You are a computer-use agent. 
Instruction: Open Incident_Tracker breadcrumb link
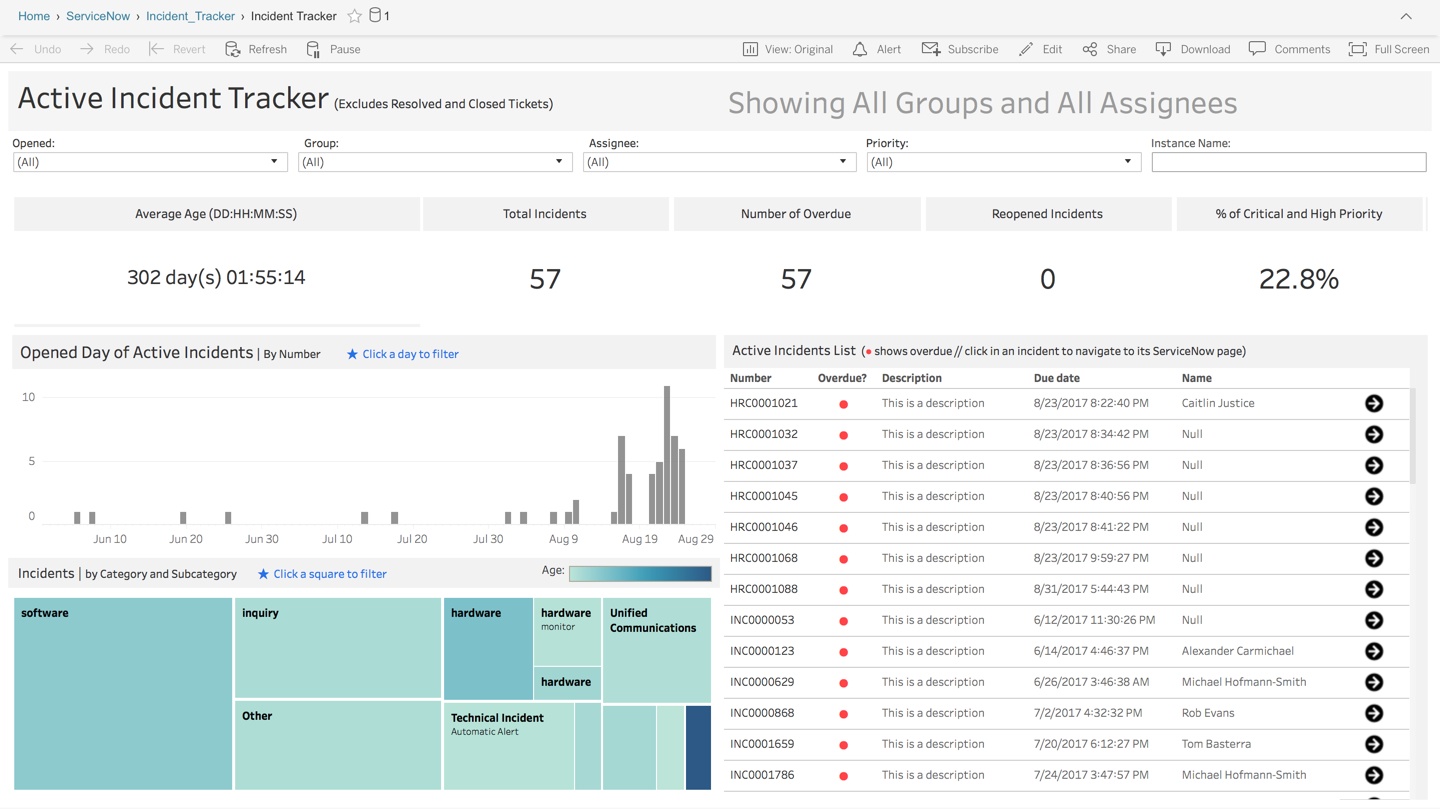[190, 16]
